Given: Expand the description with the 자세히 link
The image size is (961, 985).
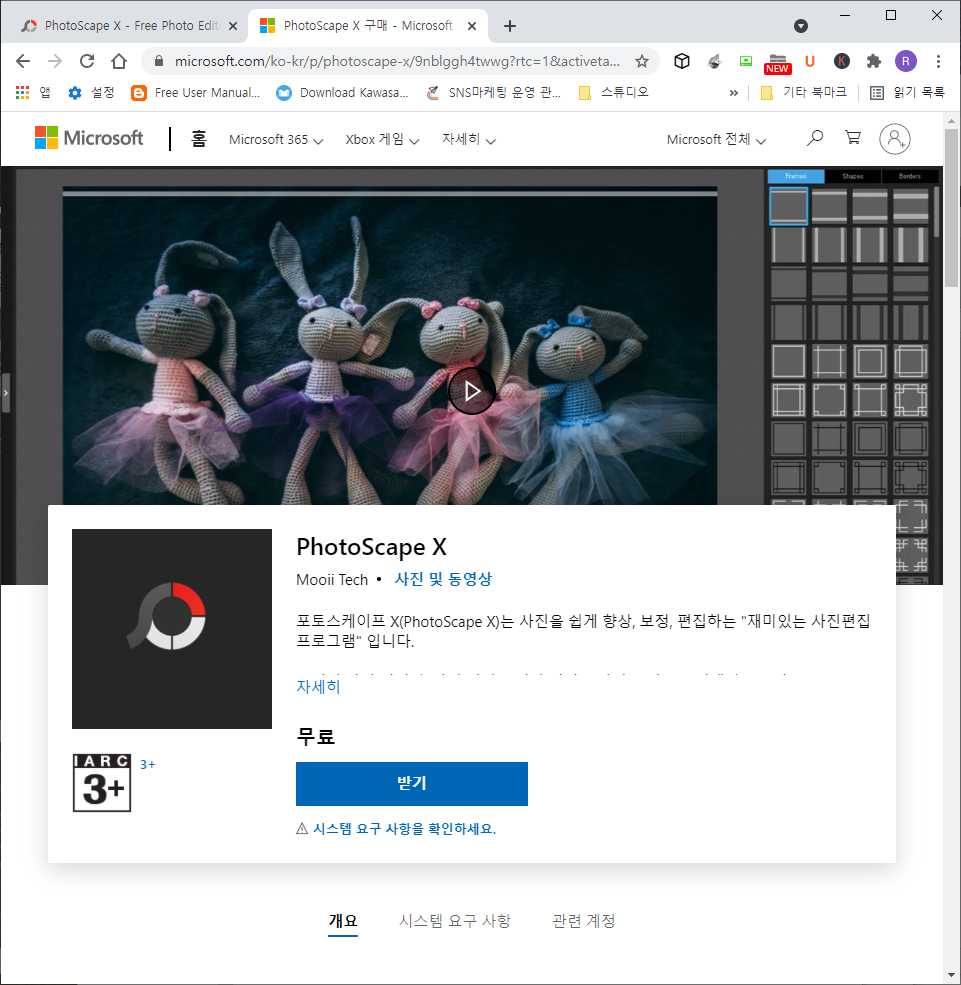Looking at the screenshot, I should (318, 687).
